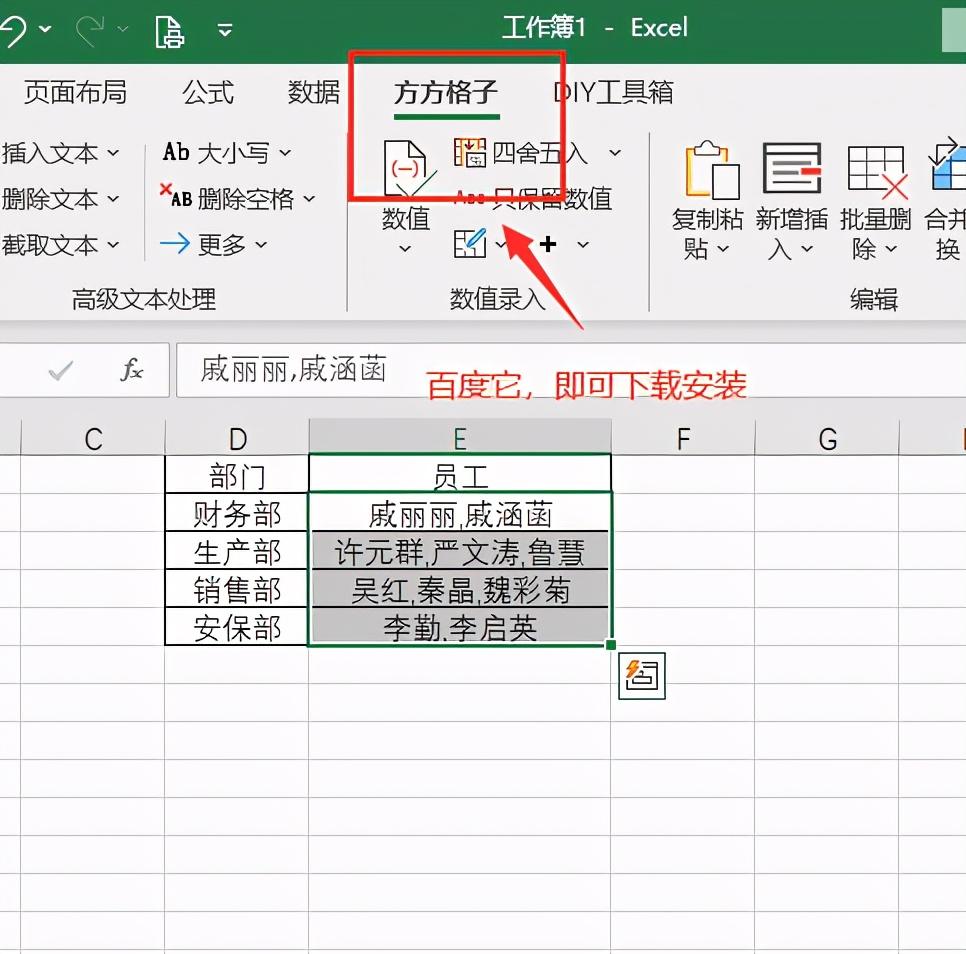966x954 pixels.
Task: Click the 员工 header cell
Action: tap(460, 474)
